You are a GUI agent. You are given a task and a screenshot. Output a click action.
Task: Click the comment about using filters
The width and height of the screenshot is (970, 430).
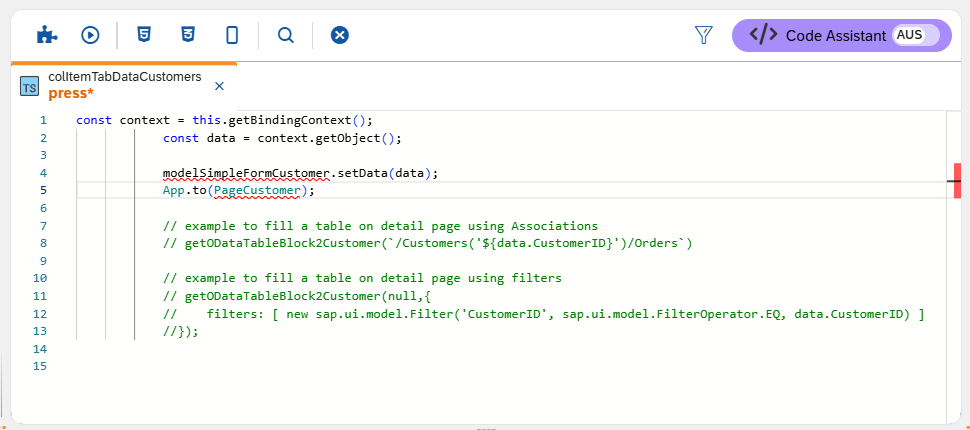click(362, 278)
